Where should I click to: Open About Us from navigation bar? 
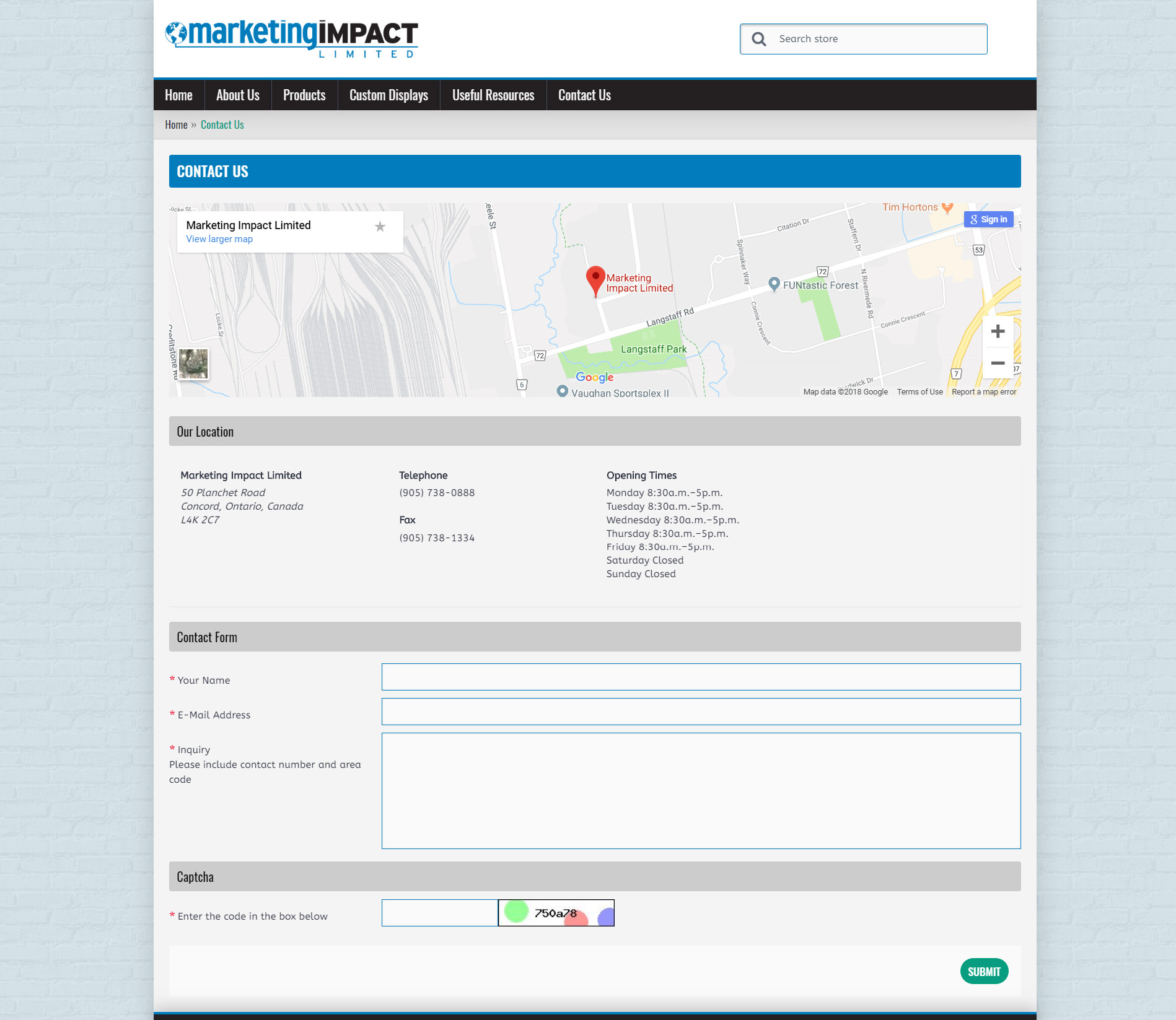[238, 95]
